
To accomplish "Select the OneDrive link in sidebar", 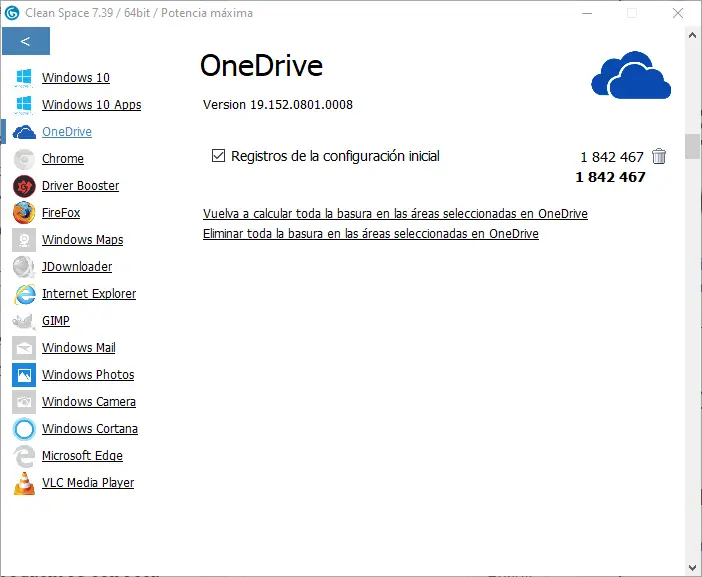I will (x=67, y=132).
